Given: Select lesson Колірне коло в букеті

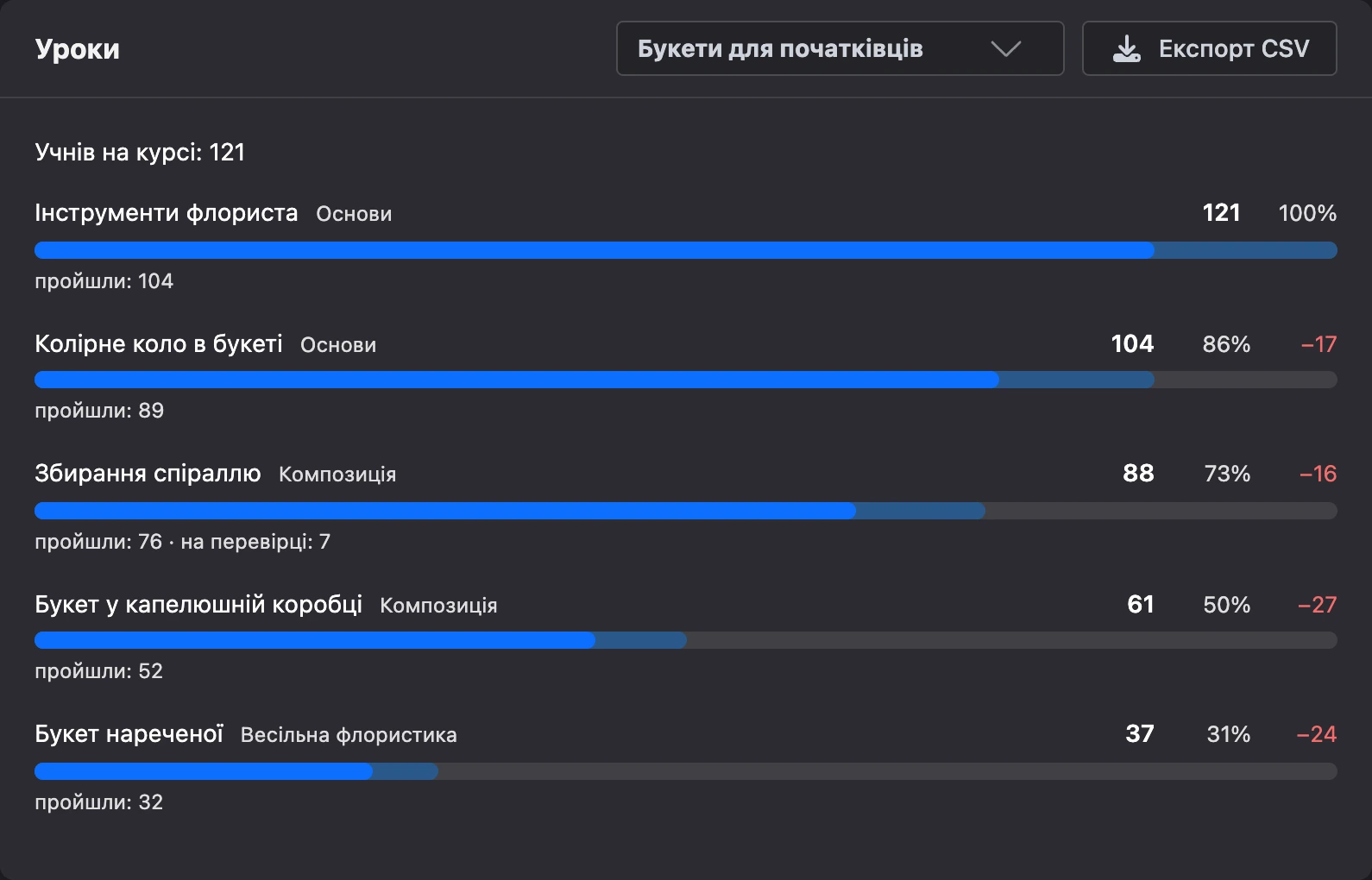Looking at the screenshot, I should click(x=159, y=343).
